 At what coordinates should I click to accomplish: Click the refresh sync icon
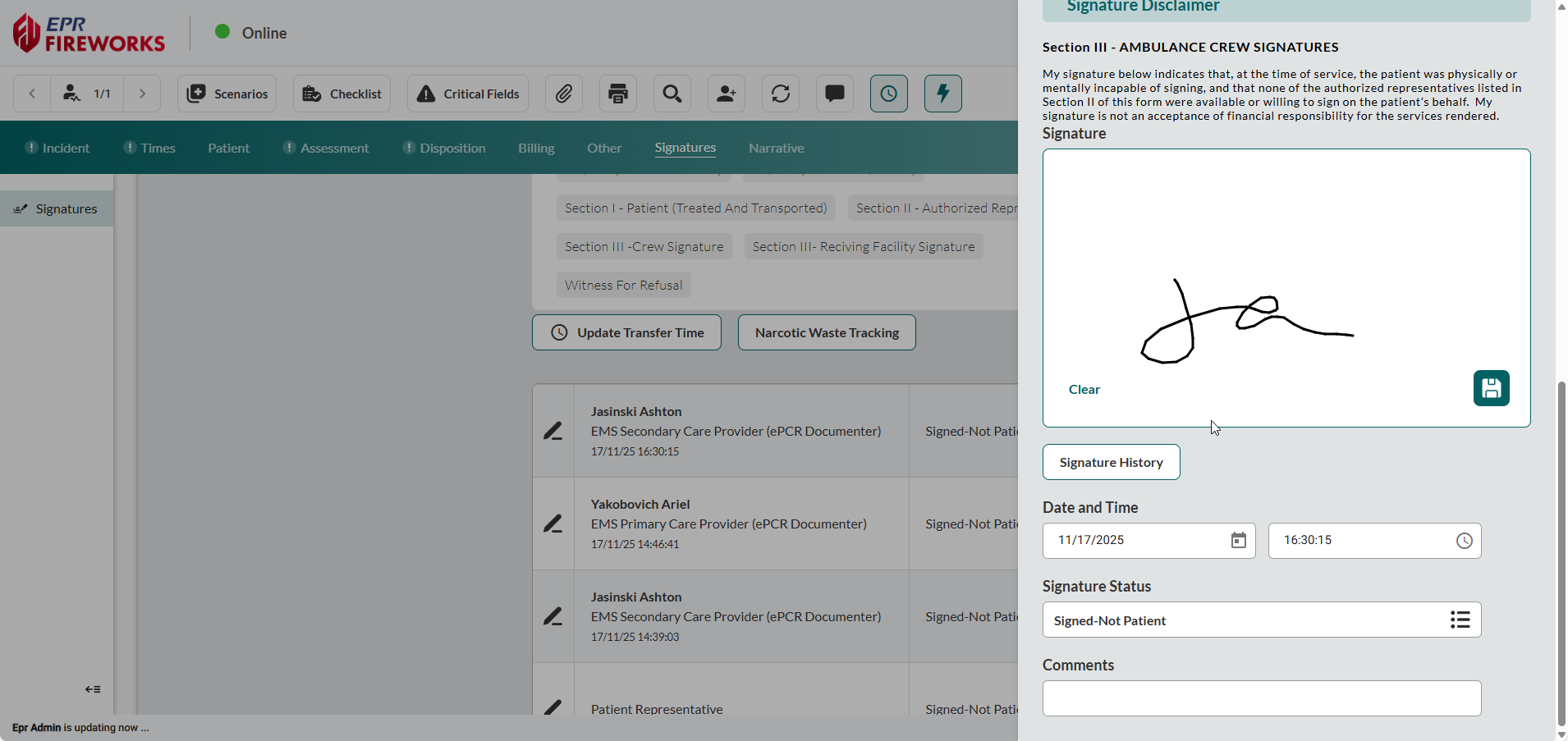781,94
